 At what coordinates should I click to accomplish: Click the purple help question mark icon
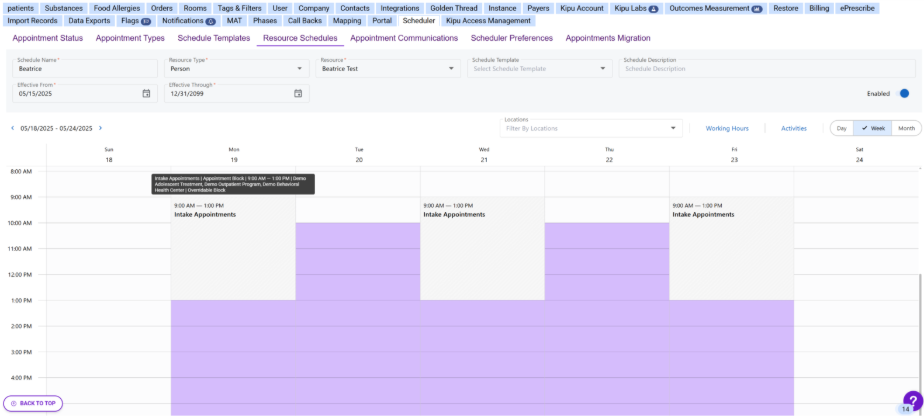(911, 399)
